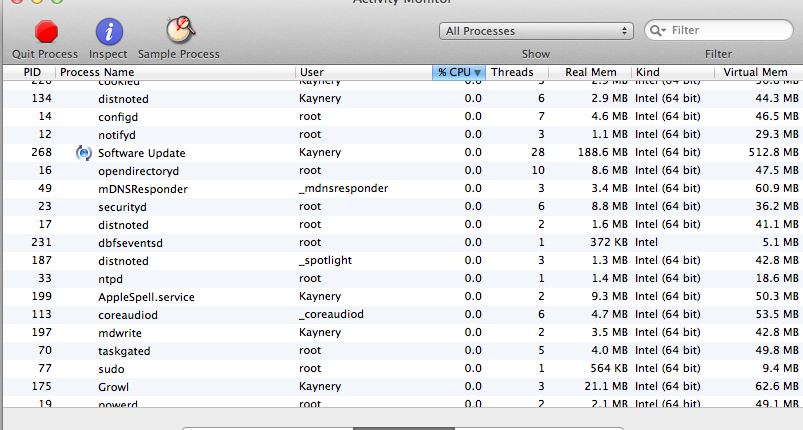
Task: Select the AppleSpell.service process row
Action: [403, 296]
